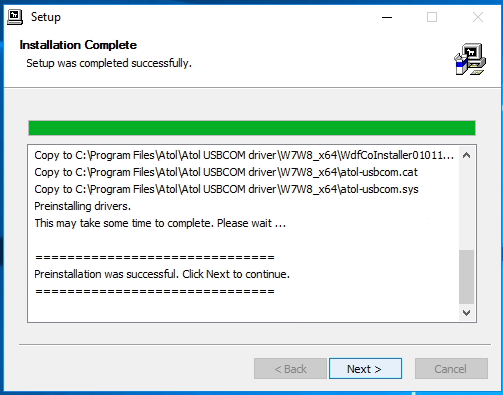
Task: Click the green installation progress bar
Action: point(252,128)
